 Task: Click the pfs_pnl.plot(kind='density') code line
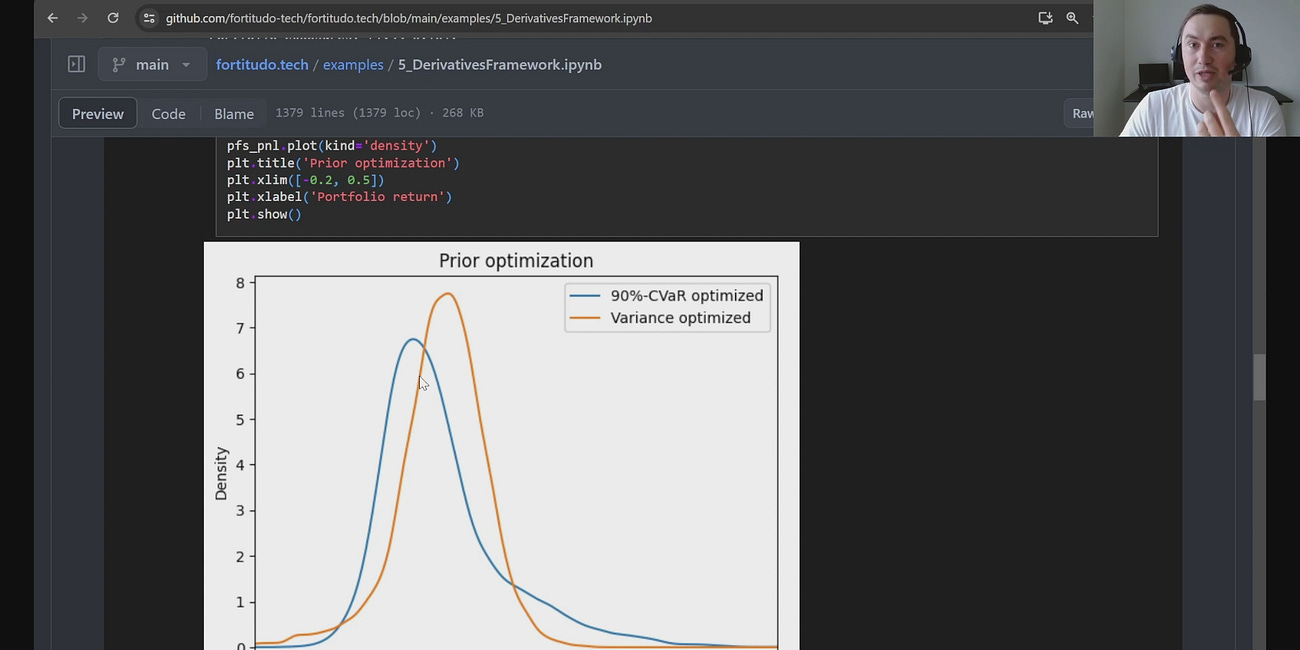(332, 146)
